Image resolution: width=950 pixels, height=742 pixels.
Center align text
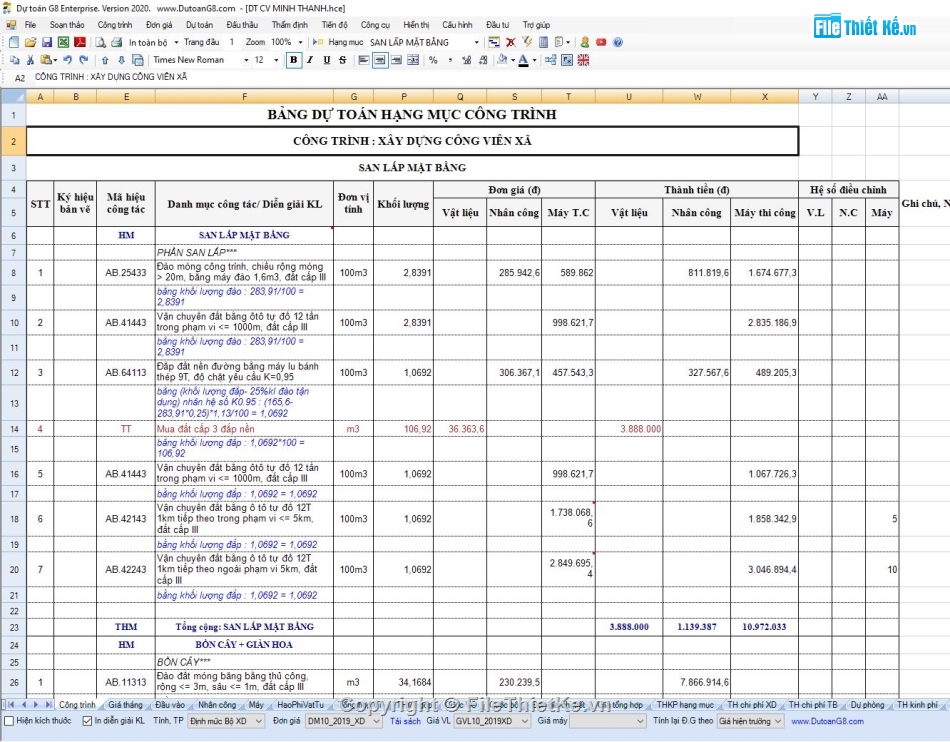[380, 60]
